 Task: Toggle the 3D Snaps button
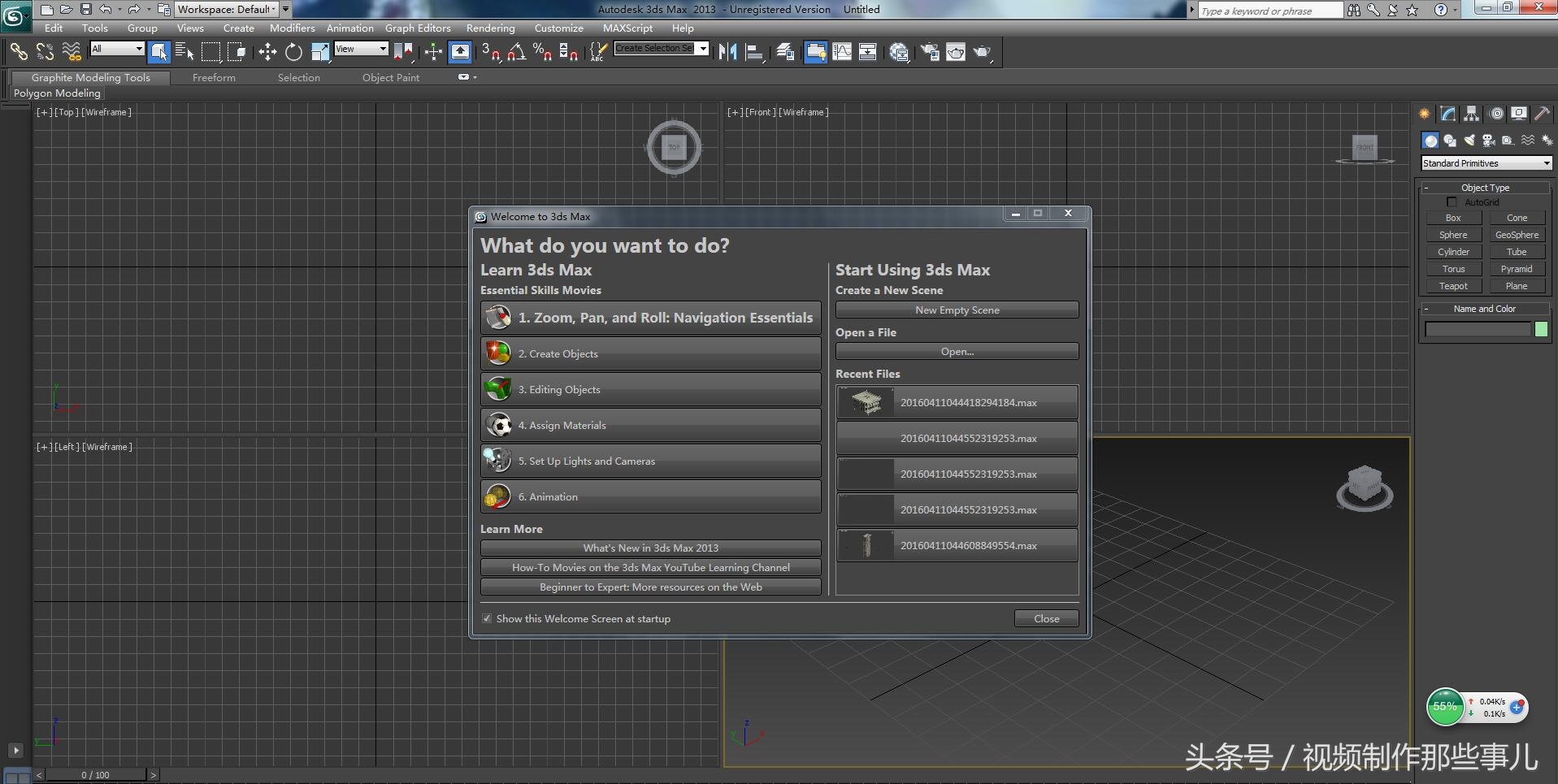490,52
